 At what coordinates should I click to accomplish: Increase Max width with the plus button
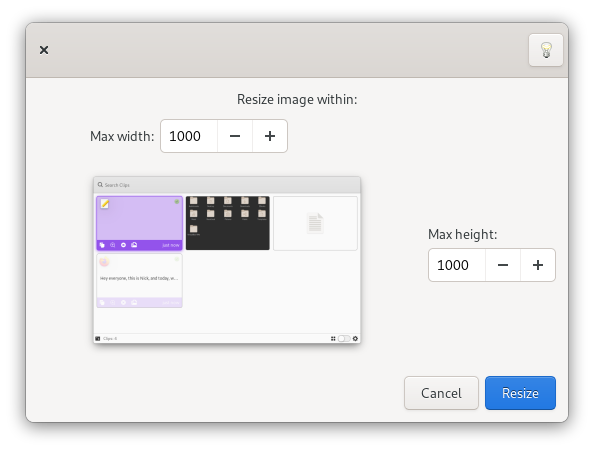click(270, 136)
